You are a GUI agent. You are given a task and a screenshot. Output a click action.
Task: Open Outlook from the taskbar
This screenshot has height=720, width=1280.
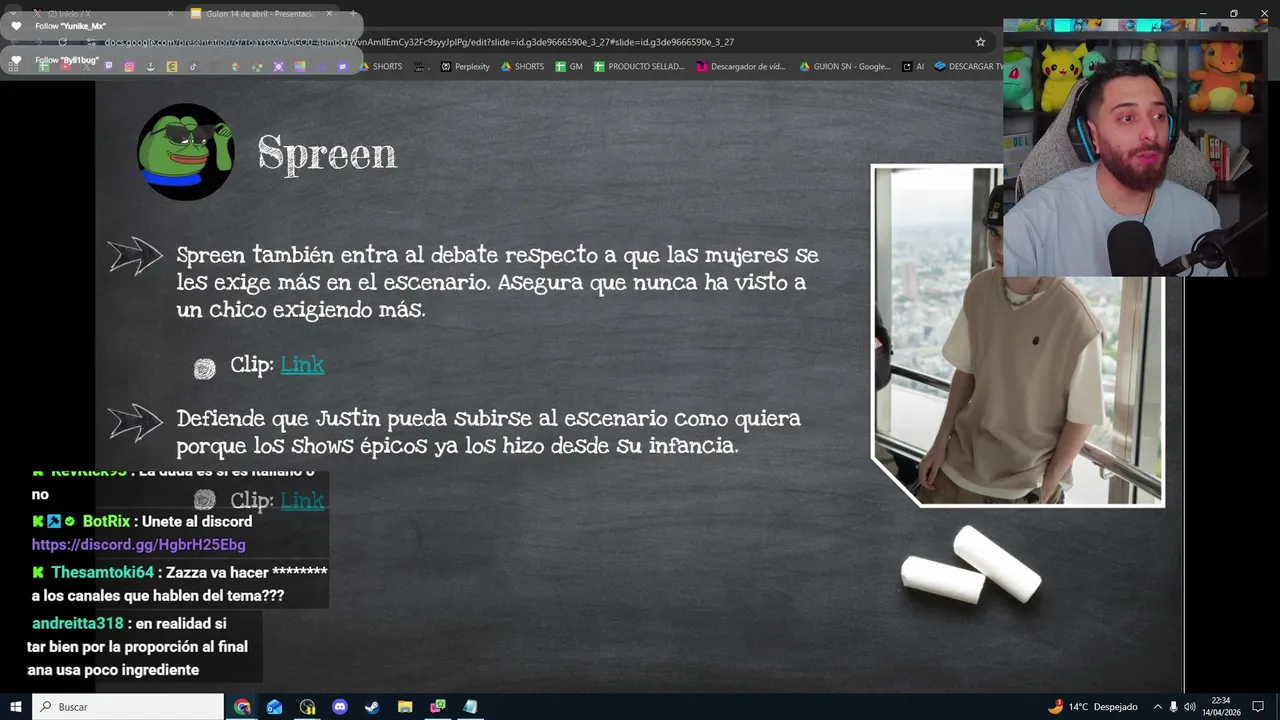[275, 707]
